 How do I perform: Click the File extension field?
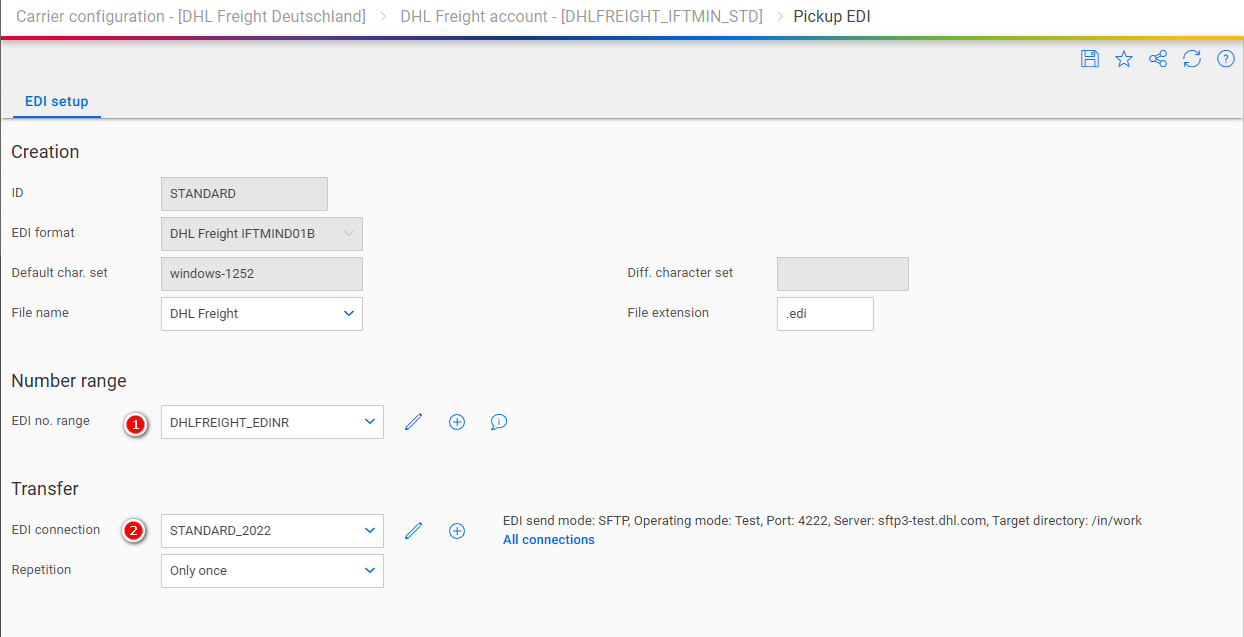825,314
